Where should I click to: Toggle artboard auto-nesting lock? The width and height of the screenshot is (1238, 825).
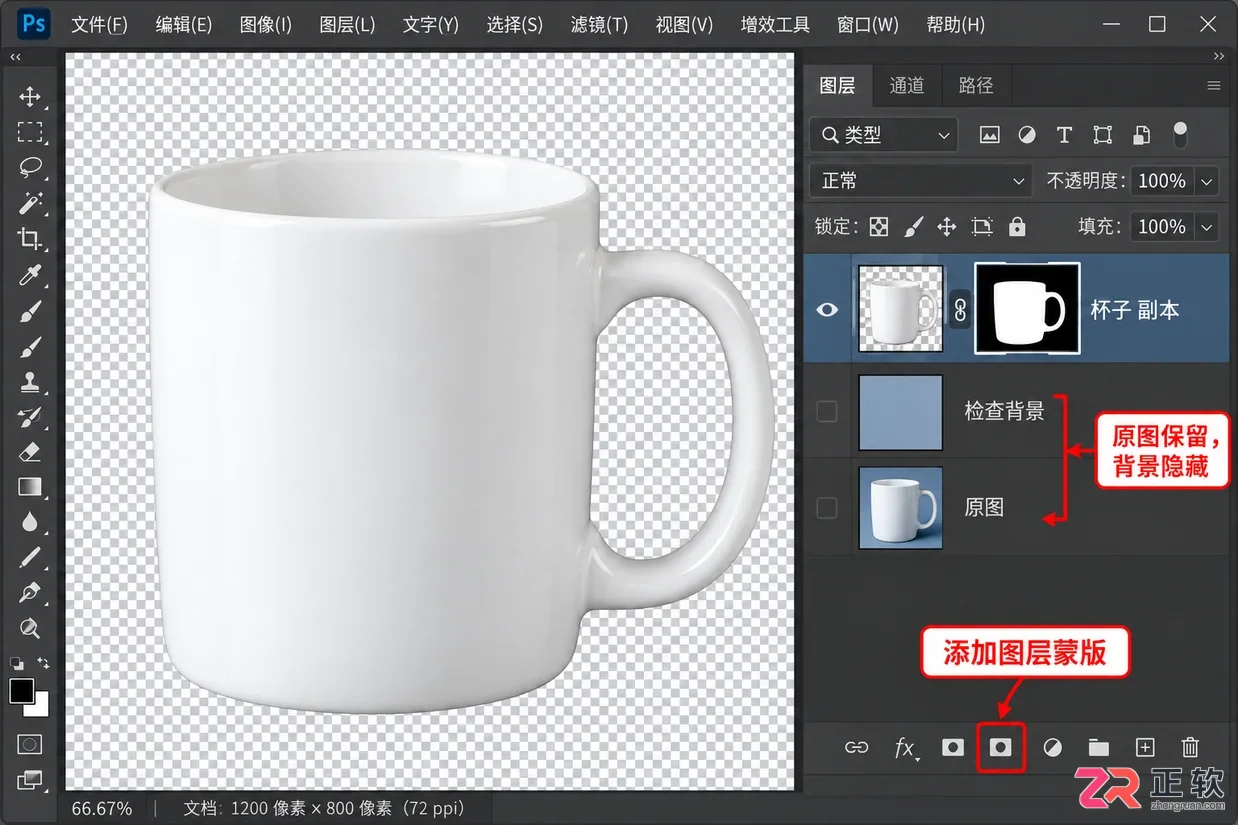click(982, 227)
